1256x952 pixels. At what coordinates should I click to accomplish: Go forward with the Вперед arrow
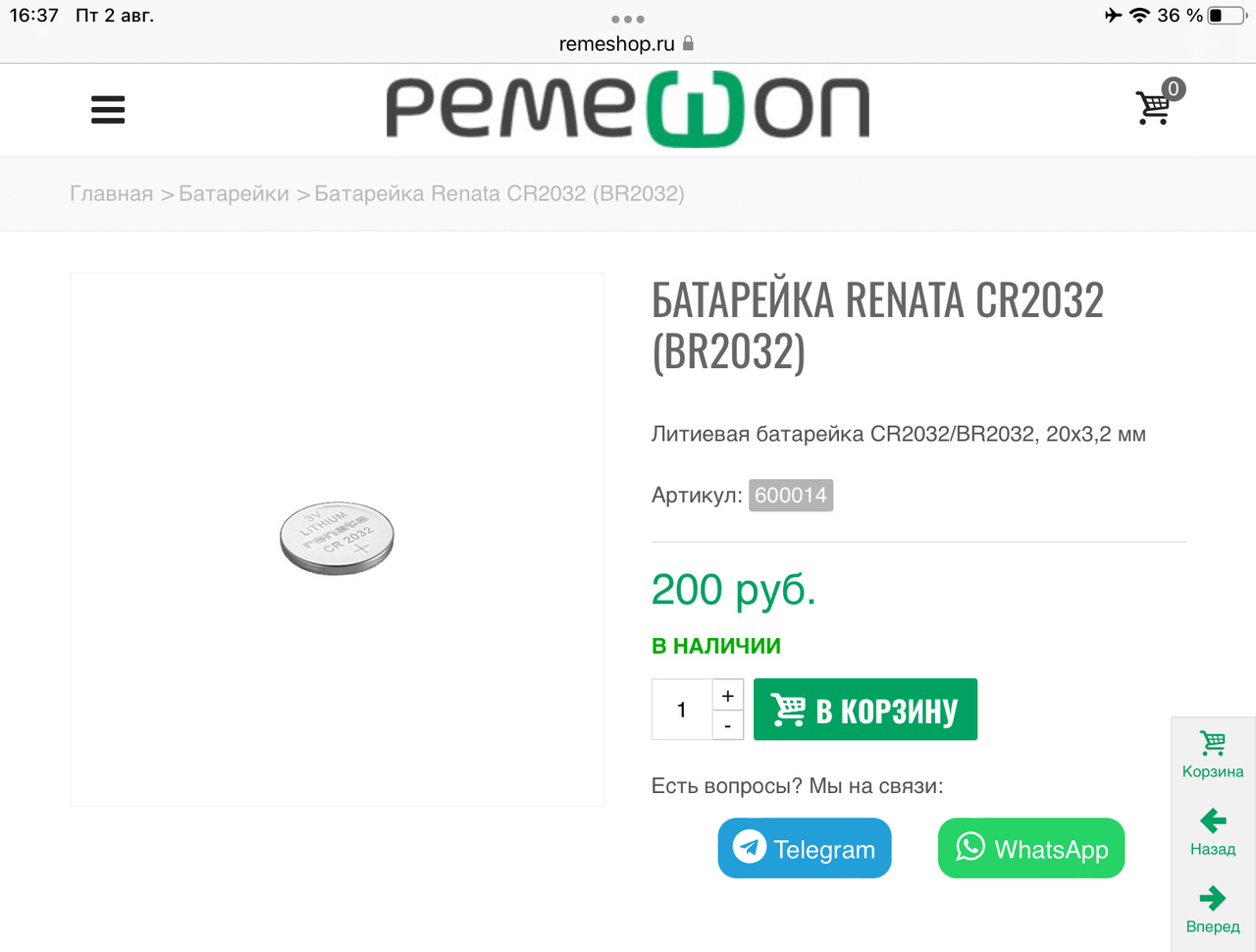coord(1213,909)
